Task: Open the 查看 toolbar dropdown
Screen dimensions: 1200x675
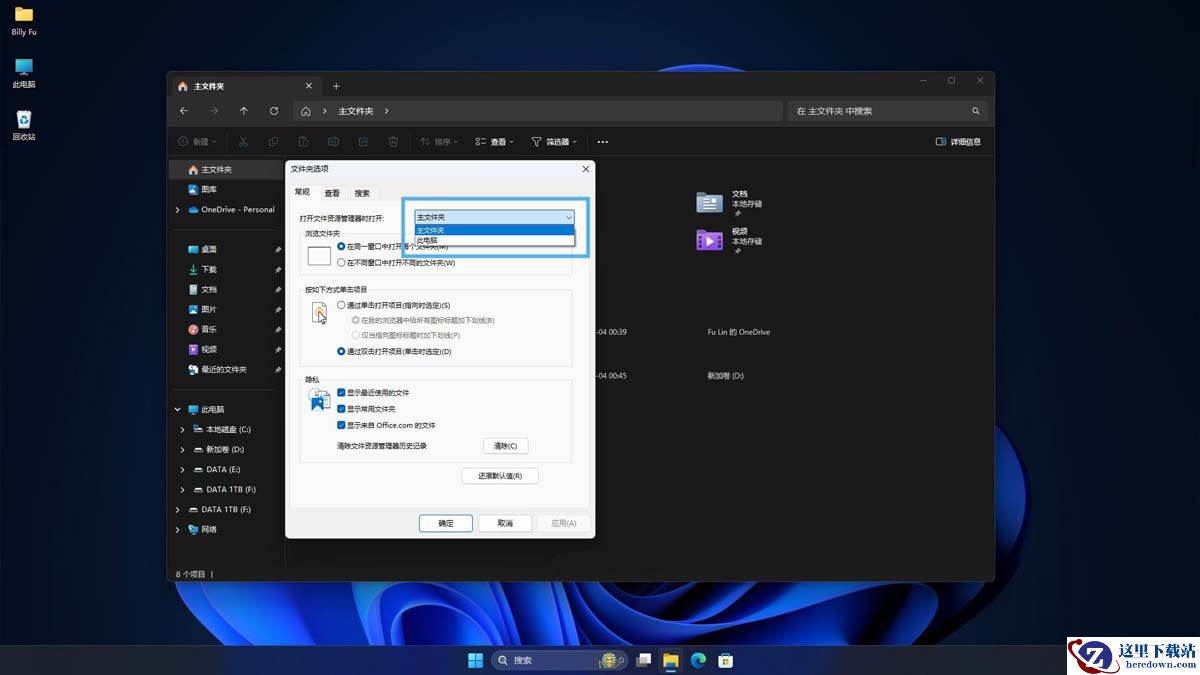Action: [x=495, y=142]
